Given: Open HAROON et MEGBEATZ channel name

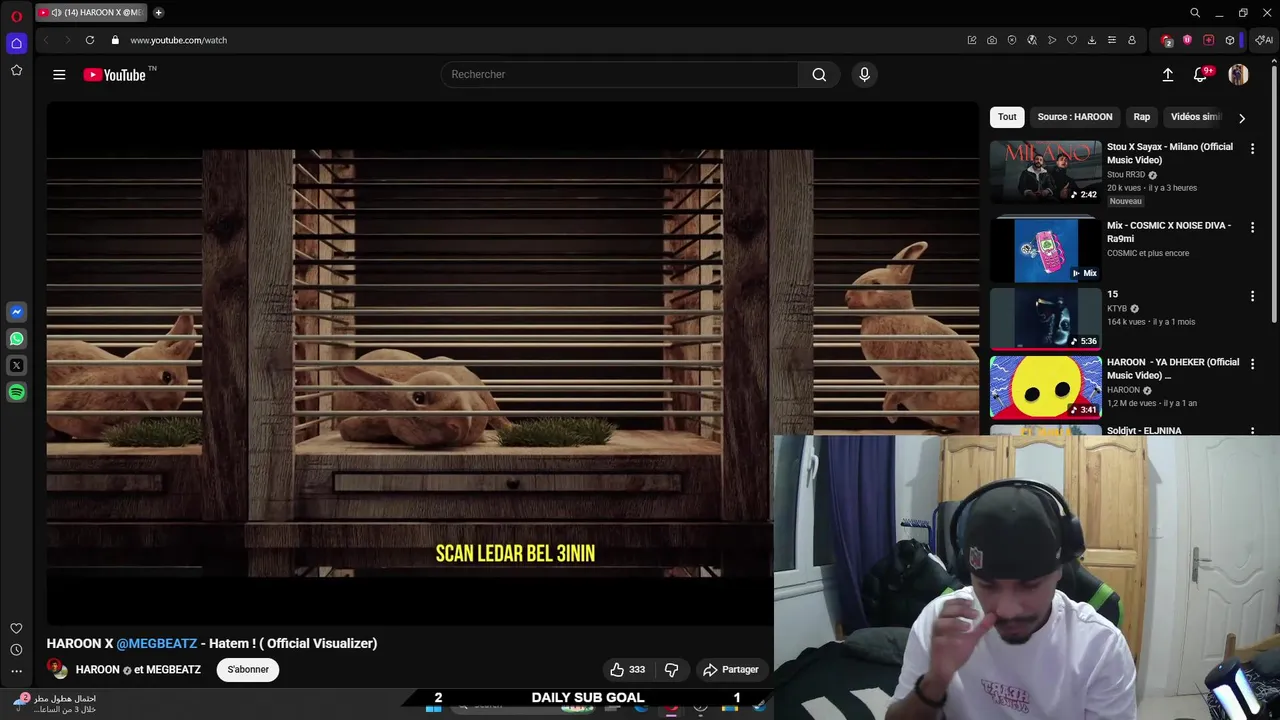Looking at the screenshot, I should click(x=138, y=669).
